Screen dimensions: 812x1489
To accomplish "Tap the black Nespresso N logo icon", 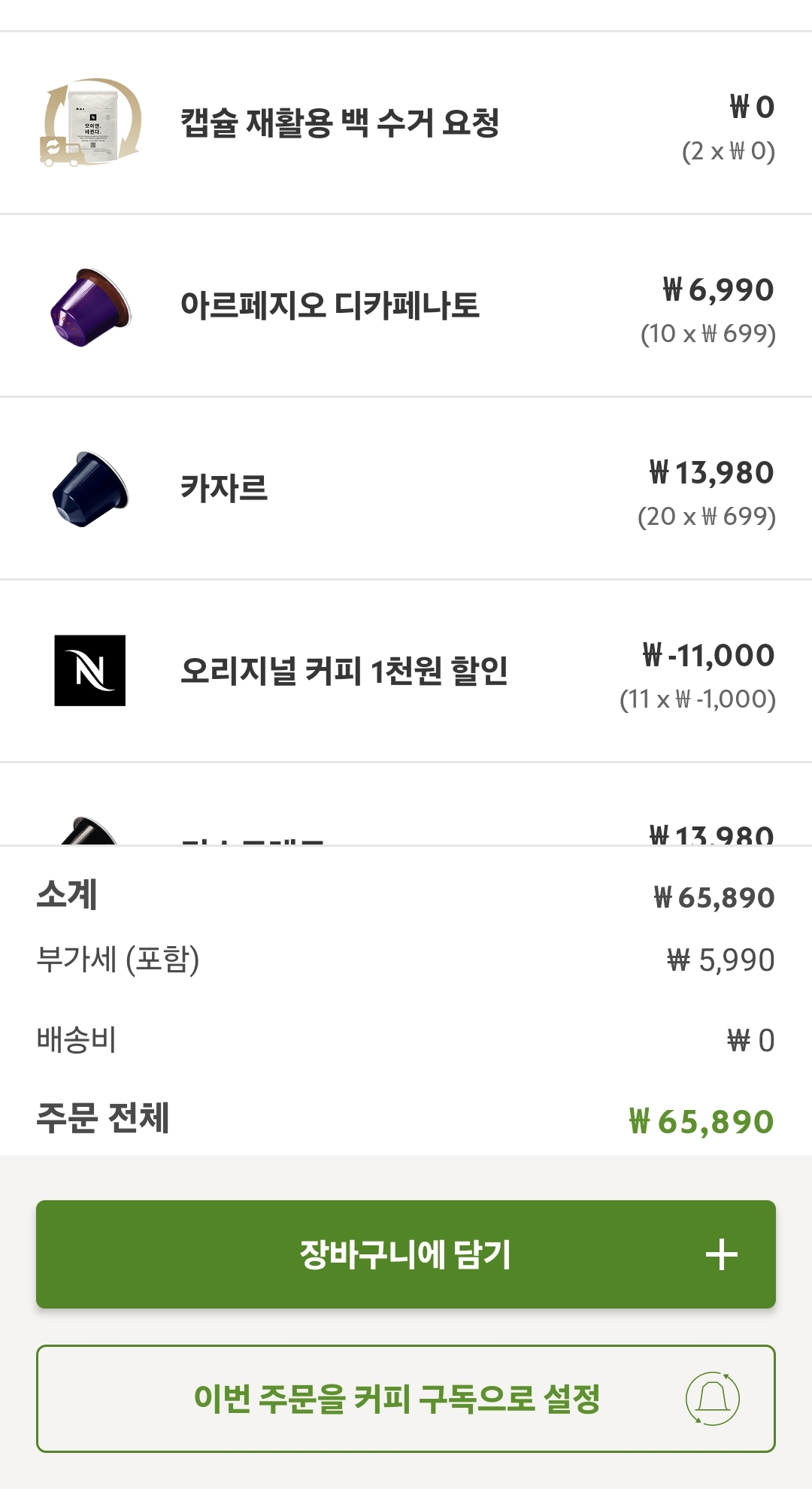I will point(90,671).
